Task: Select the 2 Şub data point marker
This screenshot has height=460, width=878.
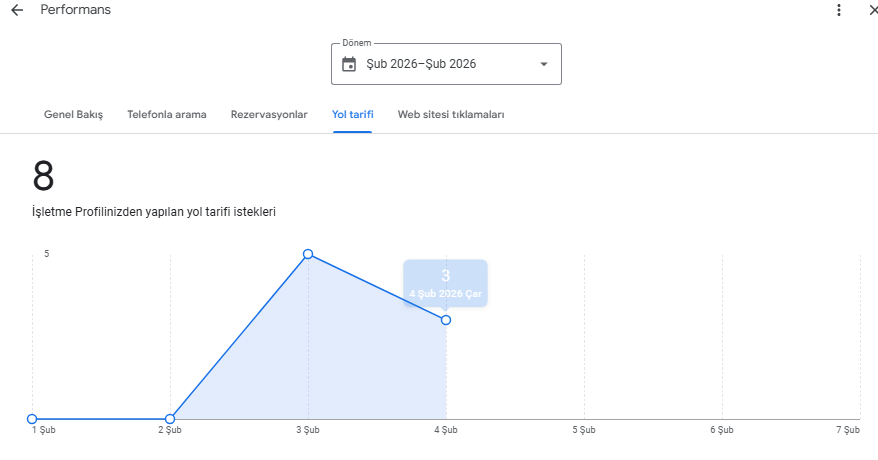Action: point(170,419)
